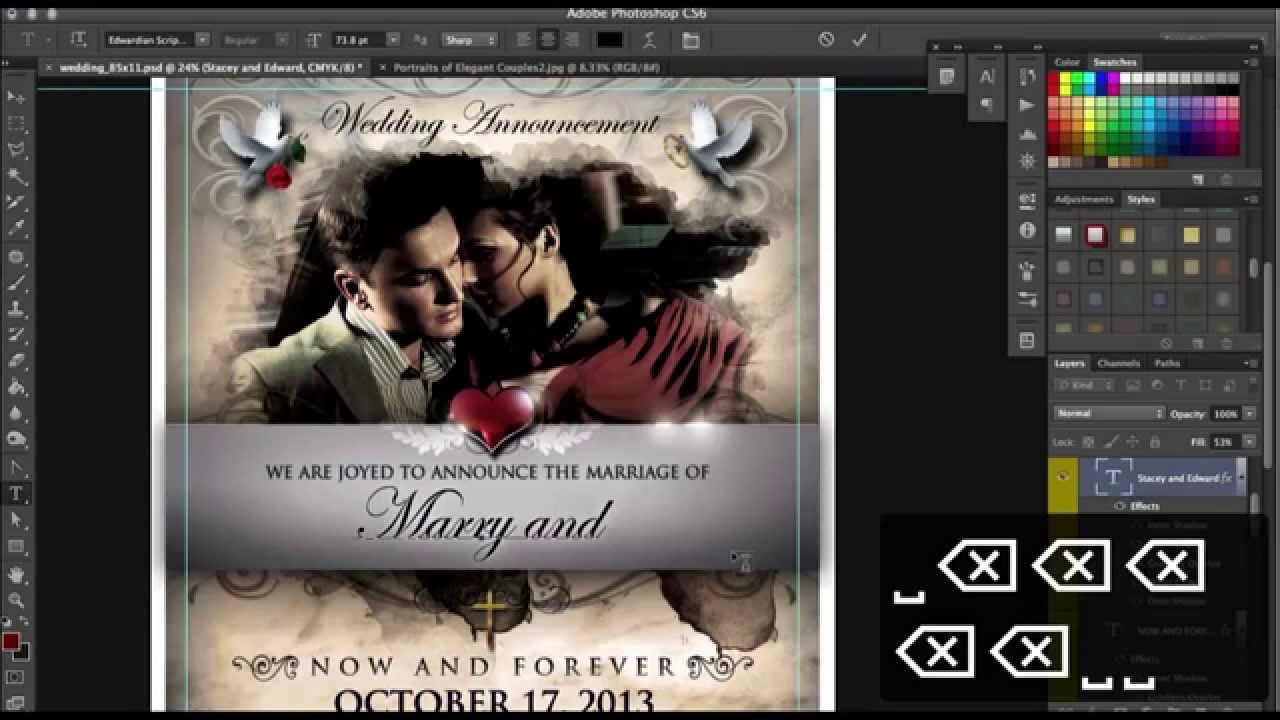Open the collapsed Character panel icon
Image resolution: width=1280 pixels, height=720 pixels.
pos(987,77)
